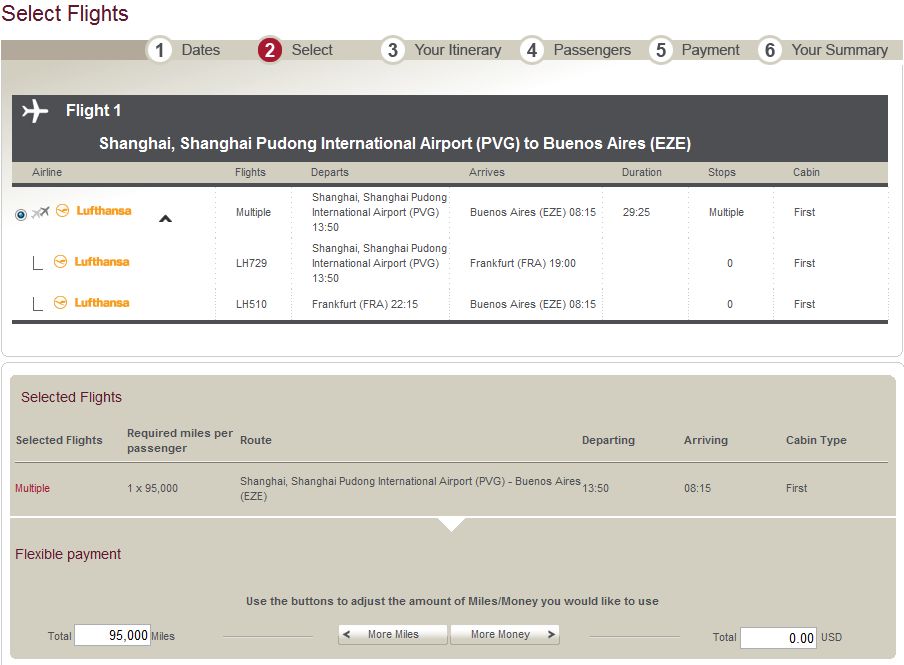Click the Multiple link under Selected Flights

coord(32,489)
